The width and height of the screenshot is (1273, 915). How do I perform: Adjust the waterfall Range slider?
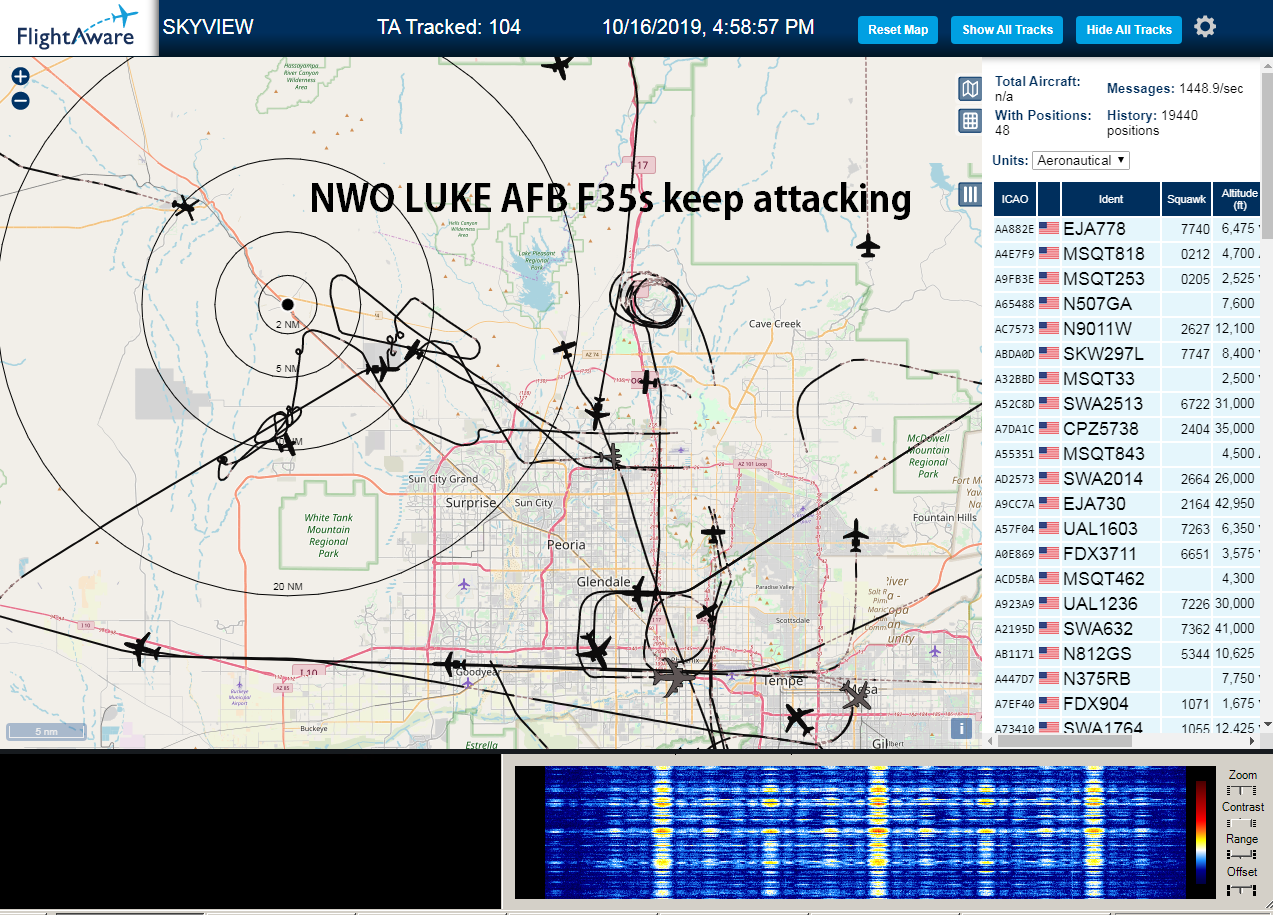pos(1241,855)
